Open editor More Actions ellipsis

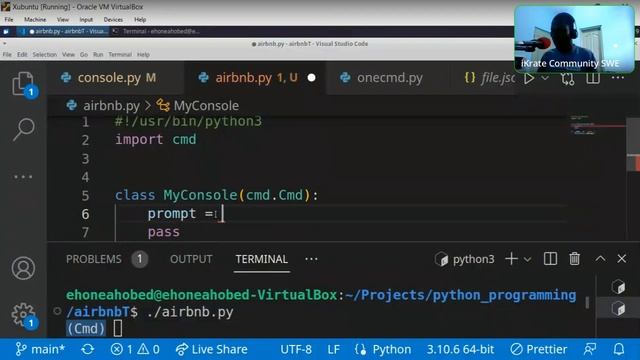tap(618, 78)
